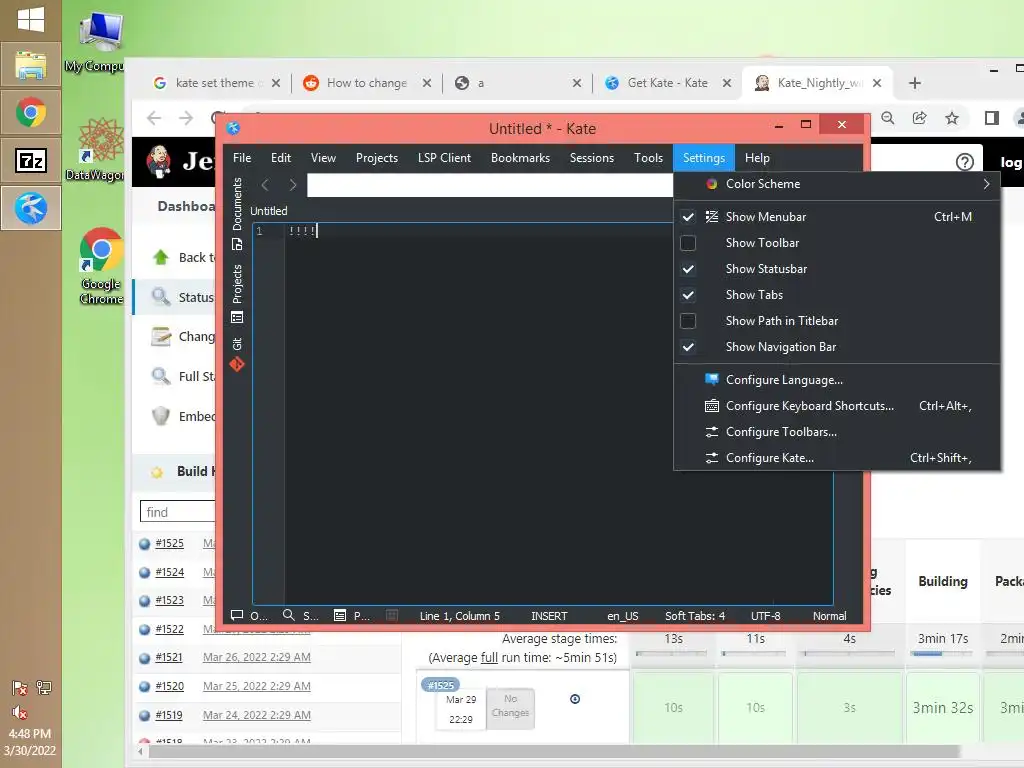
Task: Click the Line 1, Column 5 indicator
Action: coord(460,616)
